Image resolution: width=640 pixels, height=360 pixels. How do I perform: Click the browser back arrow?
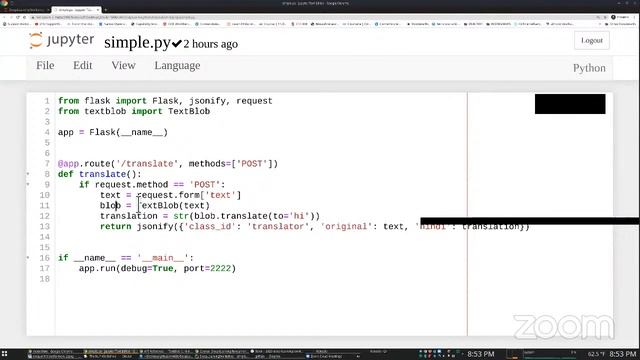pos(5,17)
